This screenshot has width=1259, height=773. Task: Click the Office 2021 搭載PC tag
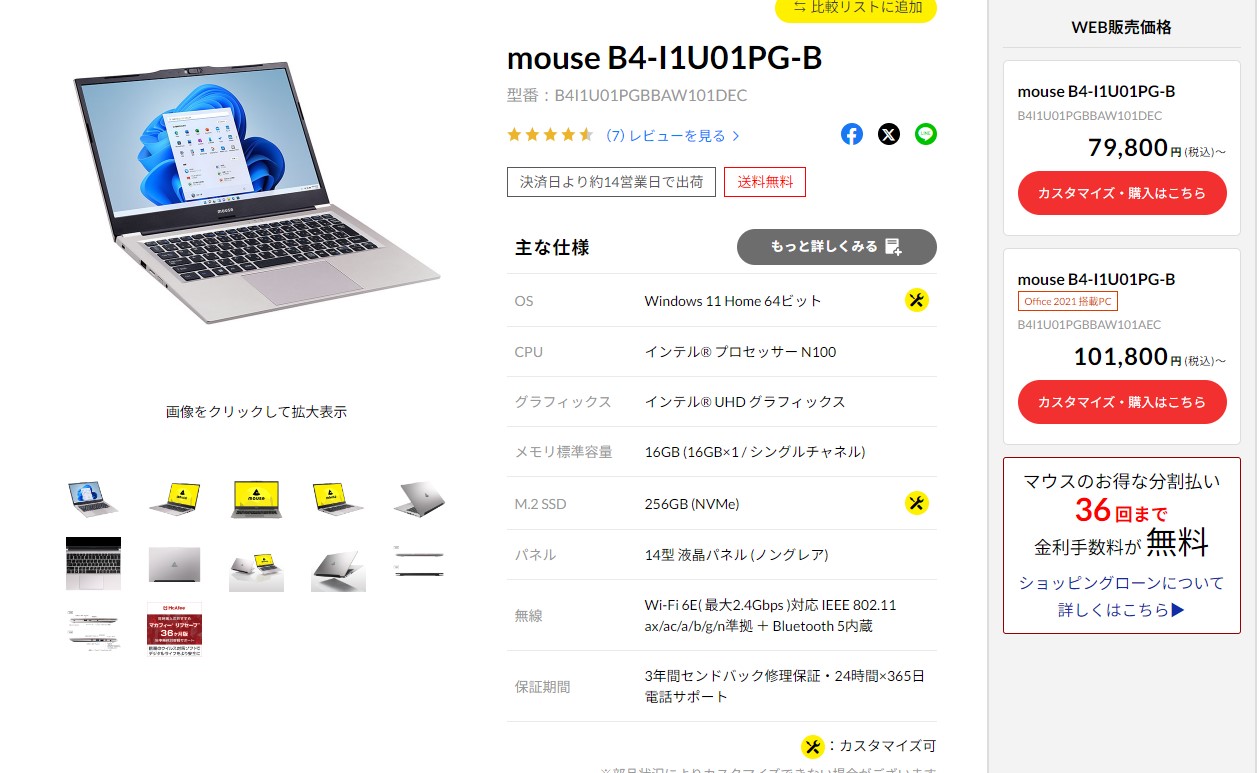pos(1068,301)
